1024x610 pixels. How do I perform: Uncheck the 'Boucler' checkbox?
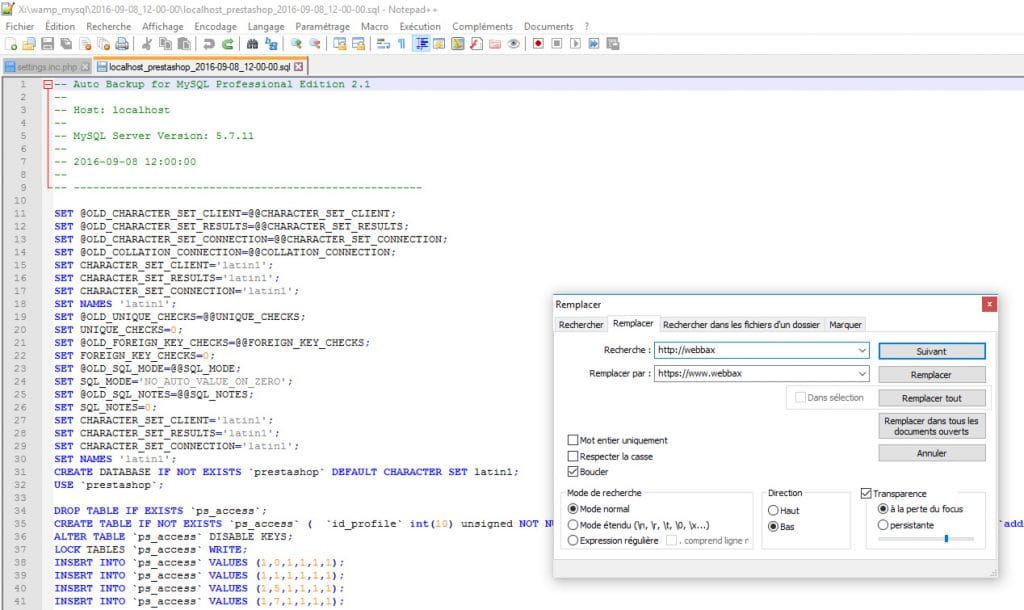pos(573,472)
